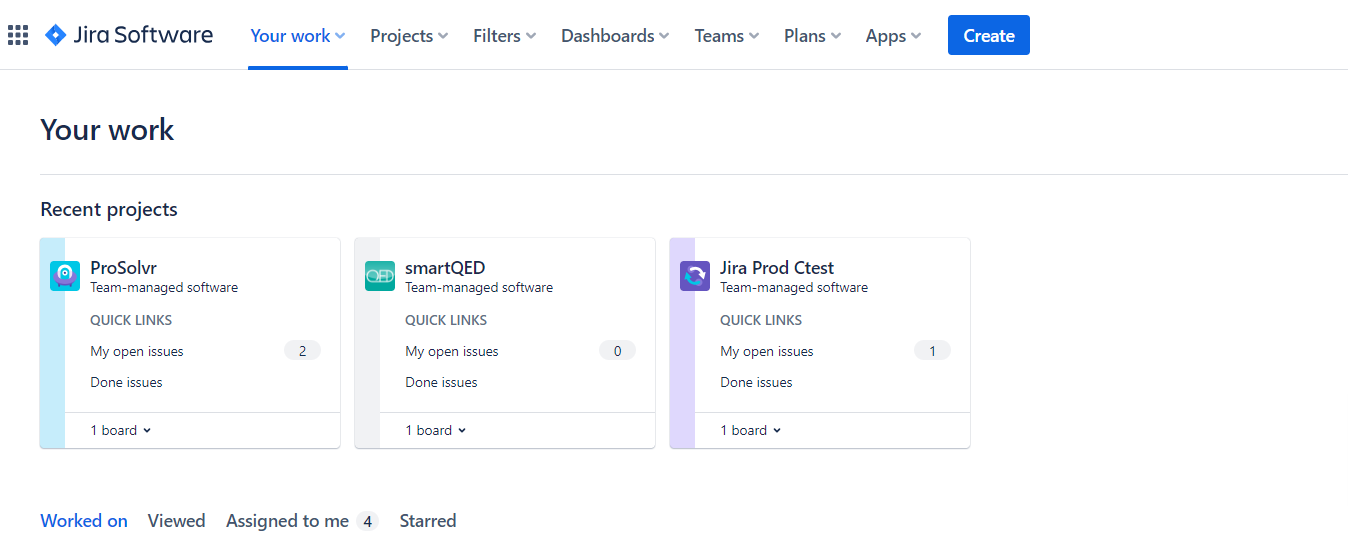Open the ProSolvr project title
Screen dimensions: 1348x538
(x=123, y=267)
